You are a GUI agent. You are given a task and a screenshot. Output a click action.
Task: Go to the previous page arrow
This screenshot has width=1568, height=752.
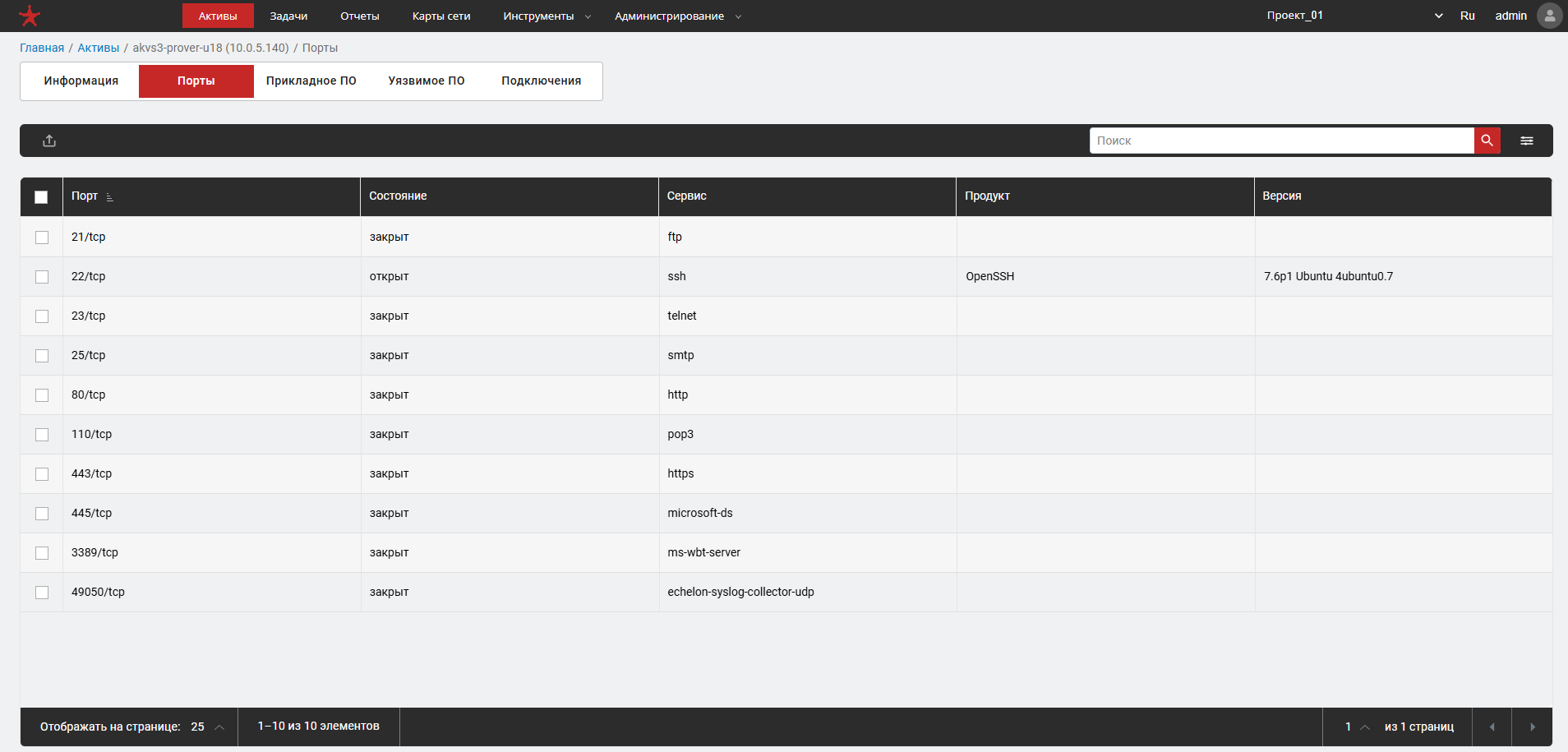coord(1492,727)
